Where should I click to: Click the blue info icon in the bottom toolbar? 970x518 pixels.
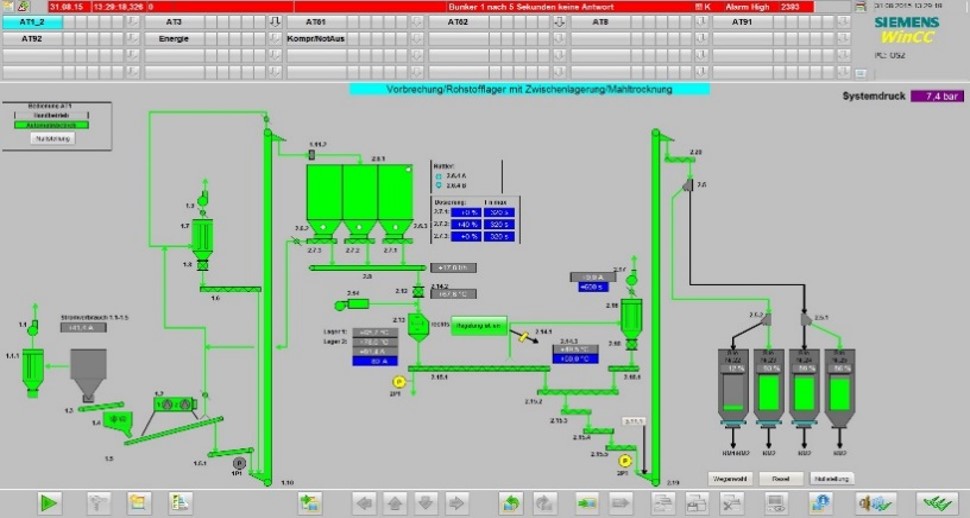click(x=820, y=503)
